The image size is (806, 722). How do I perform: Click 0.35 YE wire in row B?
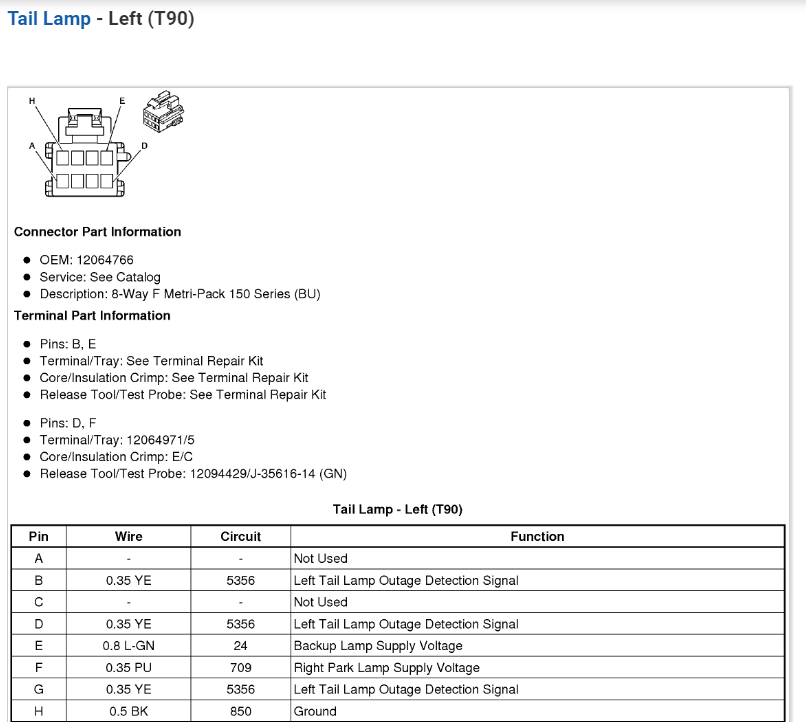point(129,581)
